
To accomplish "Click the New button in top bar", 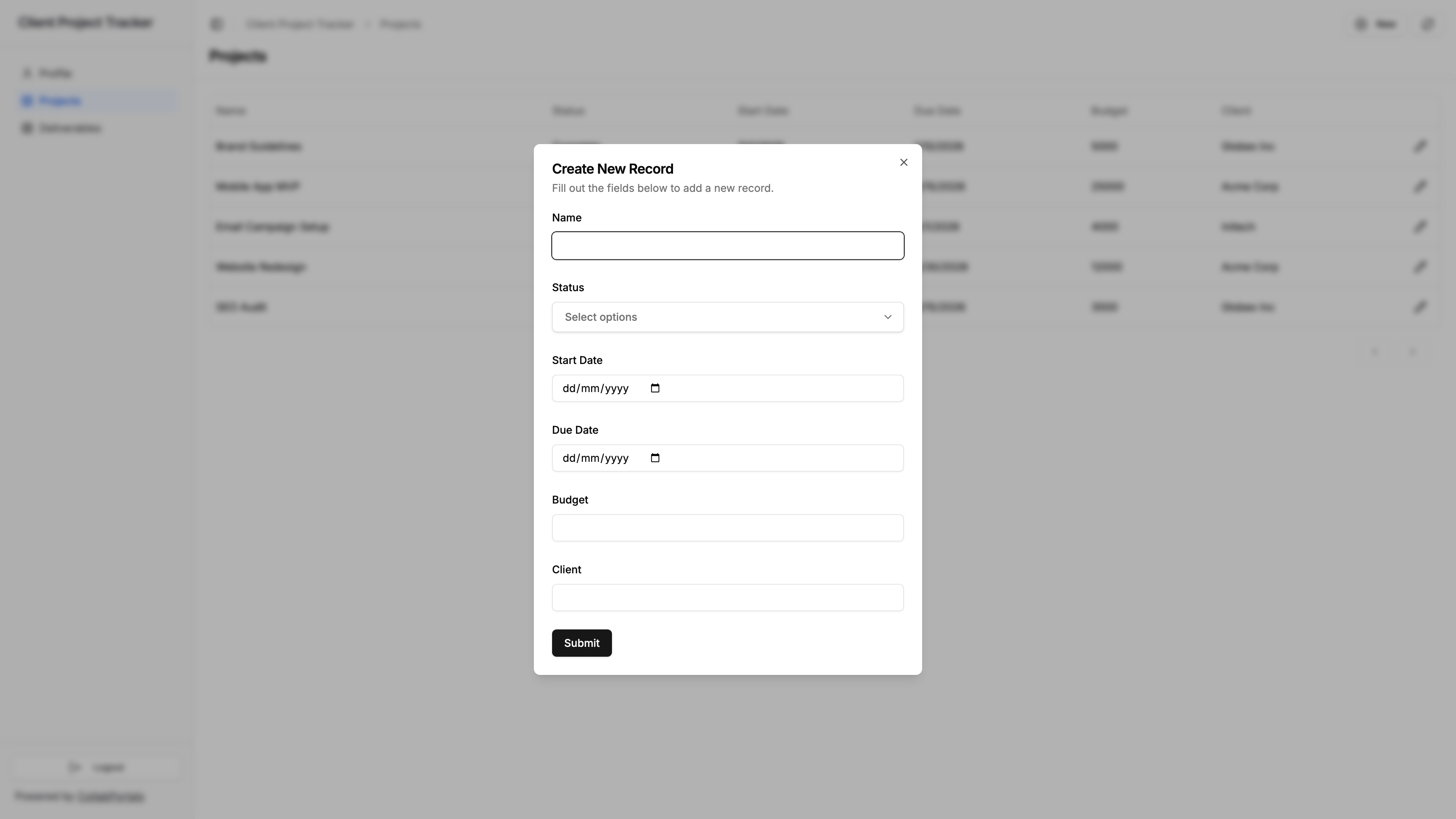I will pyautogui.click(x=1377, y=24).
